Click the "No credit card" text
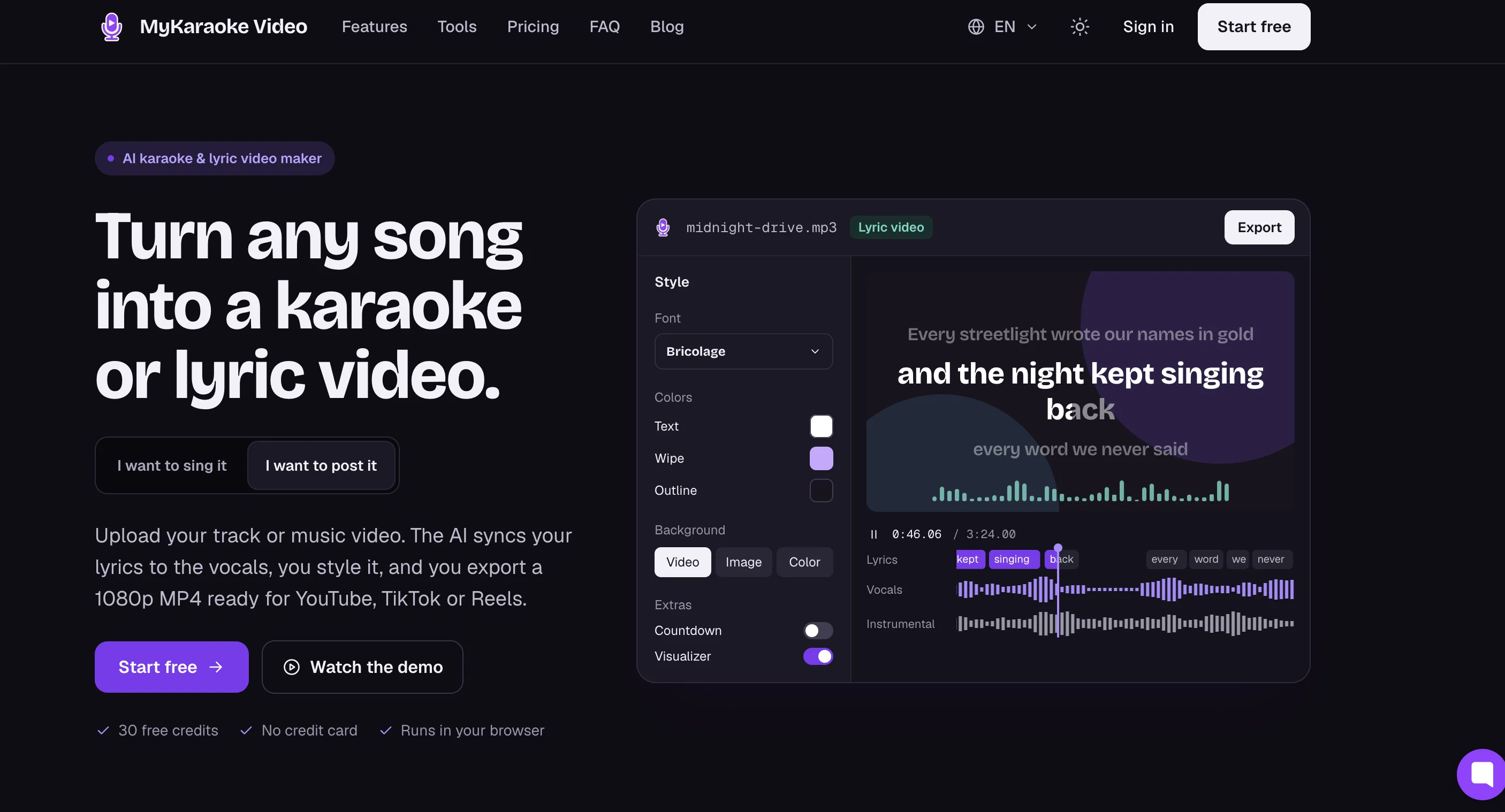The height and width of the screenshot is (812, 1505). [x=309, y=731]
